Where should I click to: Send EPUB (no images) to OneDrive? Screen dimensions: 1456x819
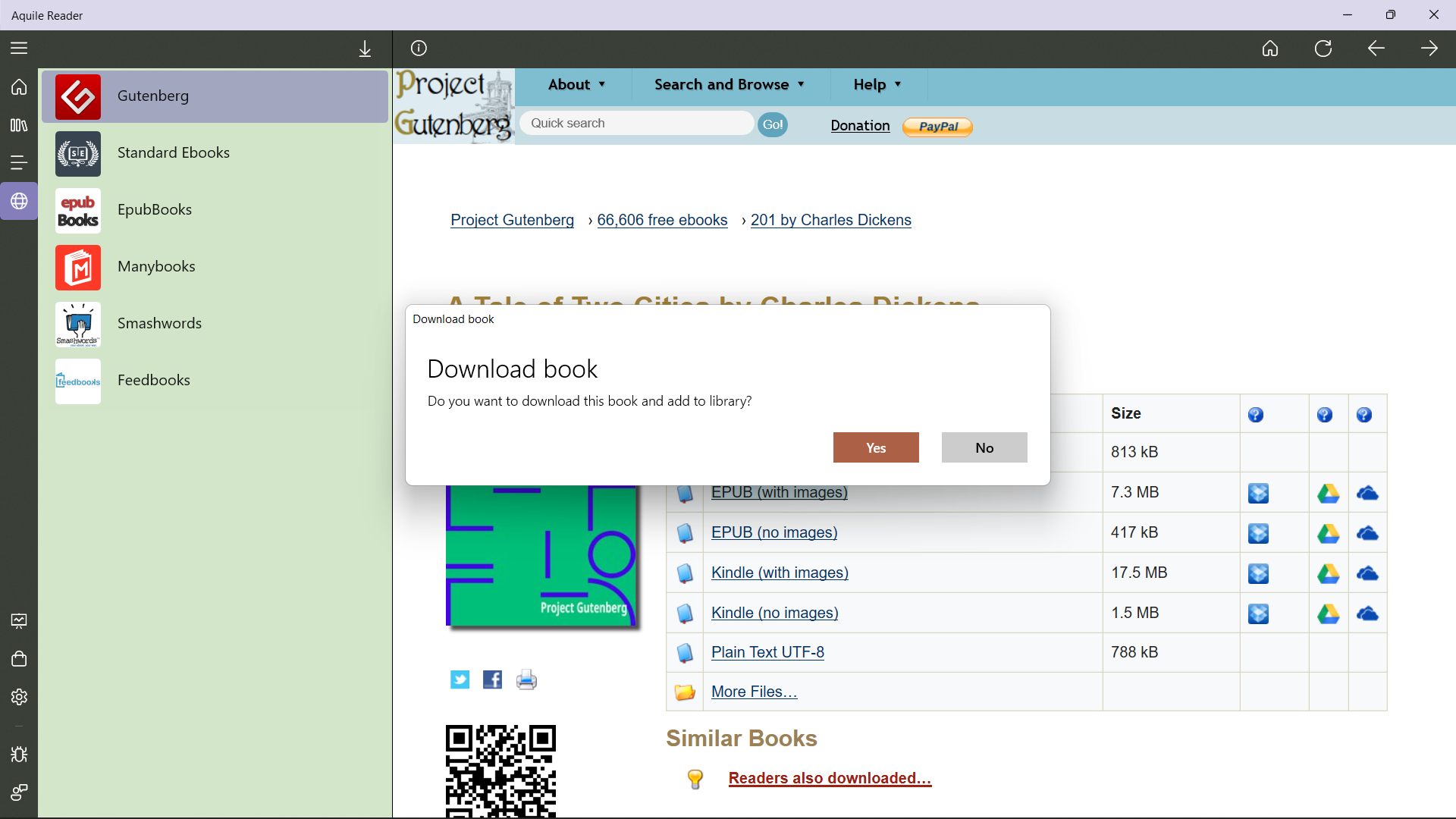tap(1367, 534)
